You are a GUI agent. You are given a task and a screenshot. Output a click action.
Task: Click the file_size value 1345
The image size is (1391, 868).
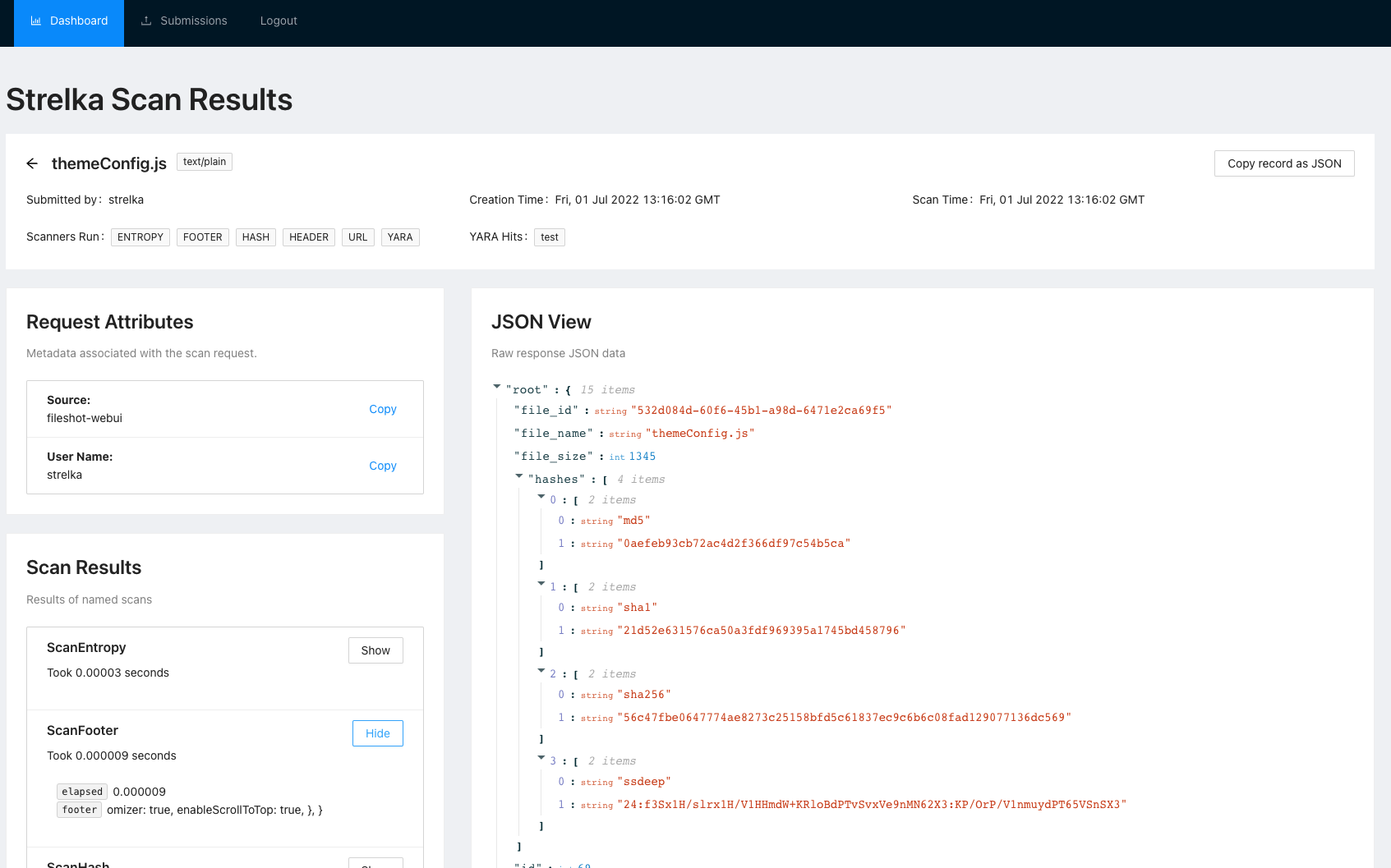643,457
